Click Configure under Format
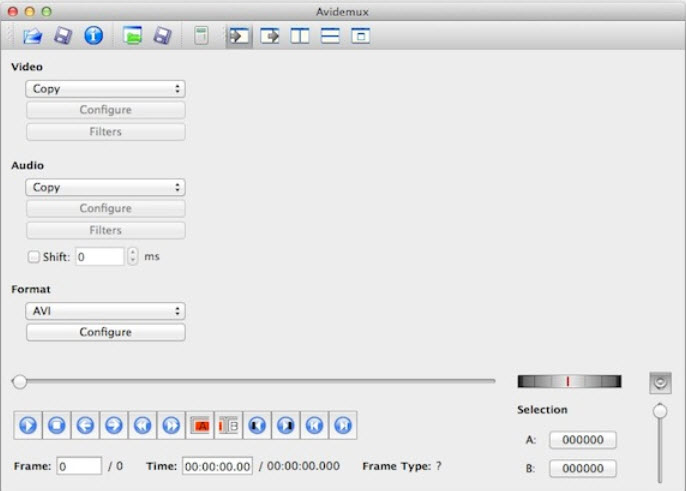The image size is (686, 491). (105, 332)
